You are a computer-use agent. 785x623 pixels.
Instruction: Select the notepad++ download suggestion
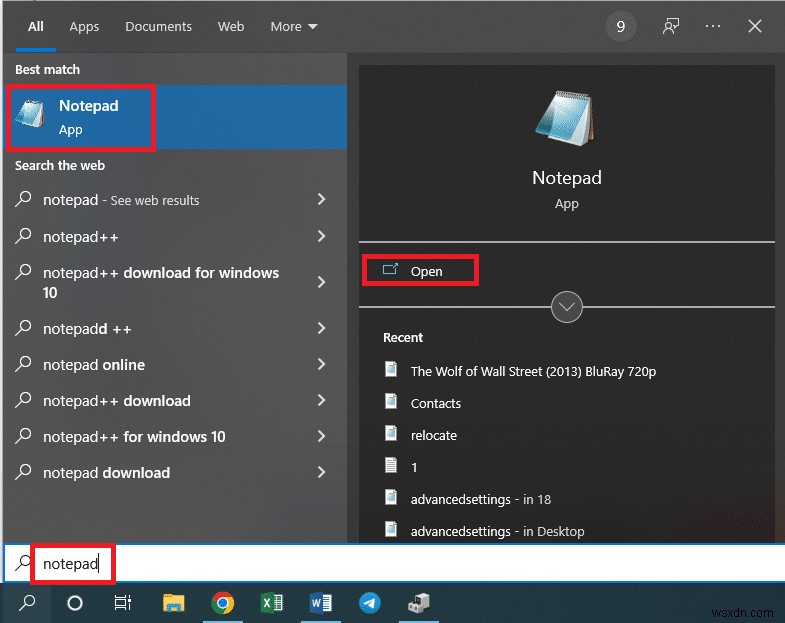pos(175,401)
